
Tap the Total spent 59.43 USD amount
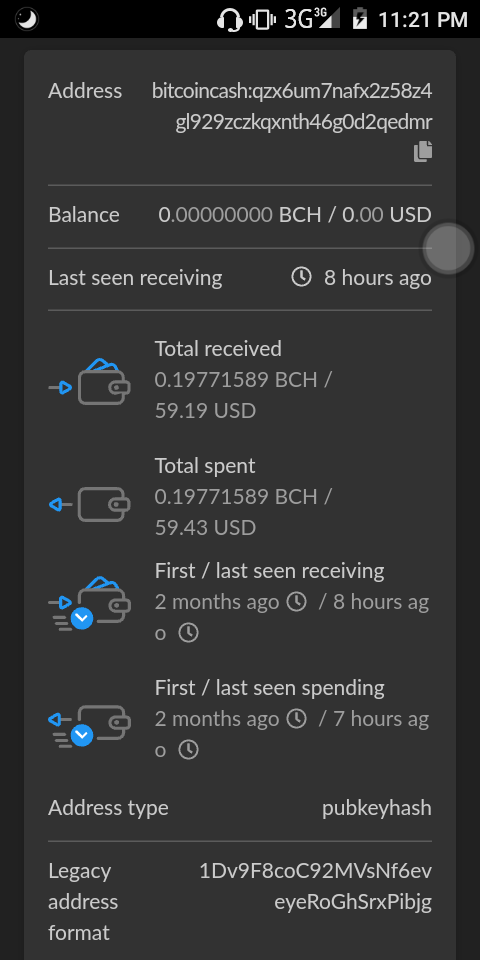click(205, 527)
